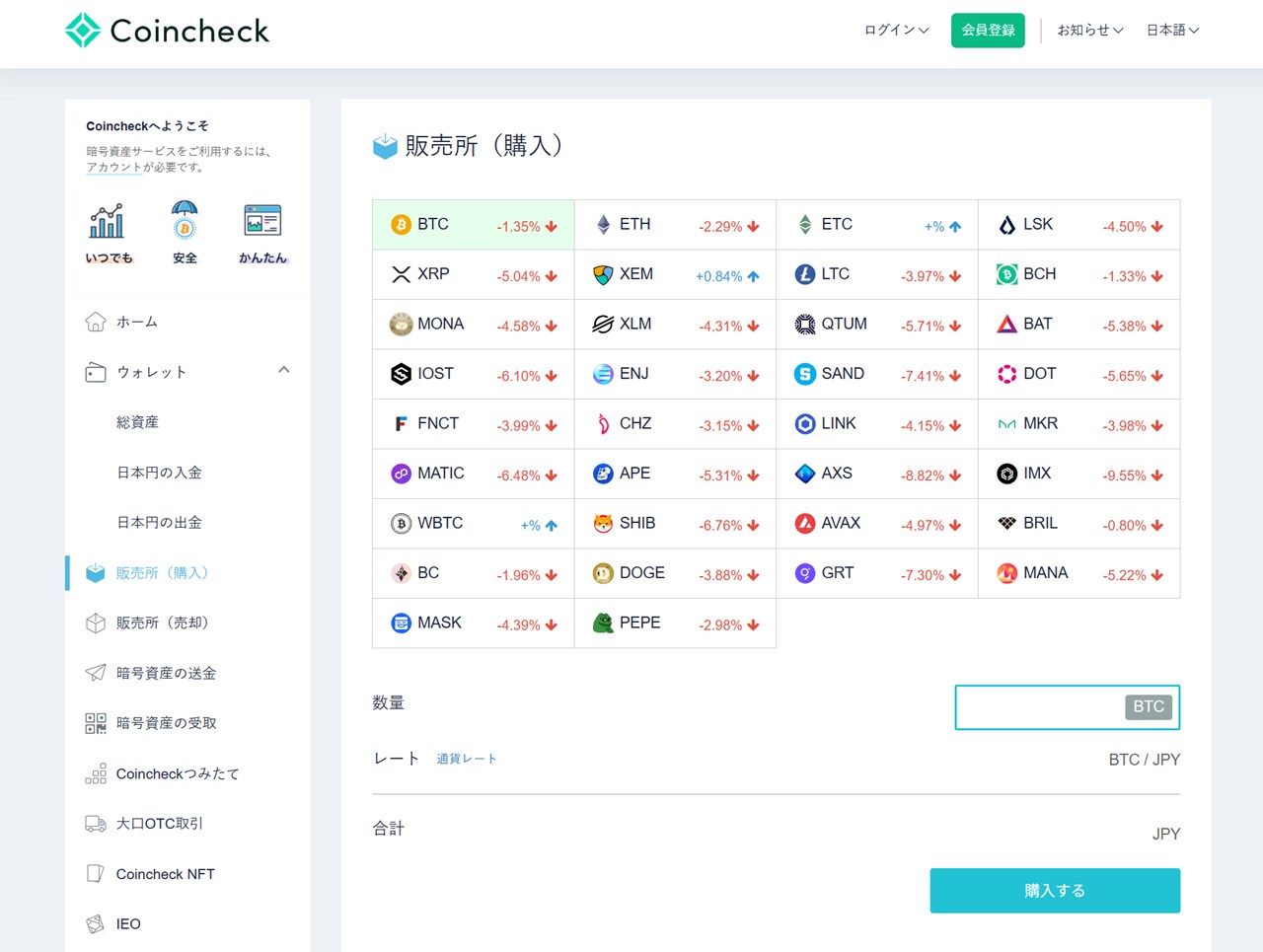This screenshot has height=952, width=1263.
Task: Open the ログイン dropdown
Action: point(896,31)
